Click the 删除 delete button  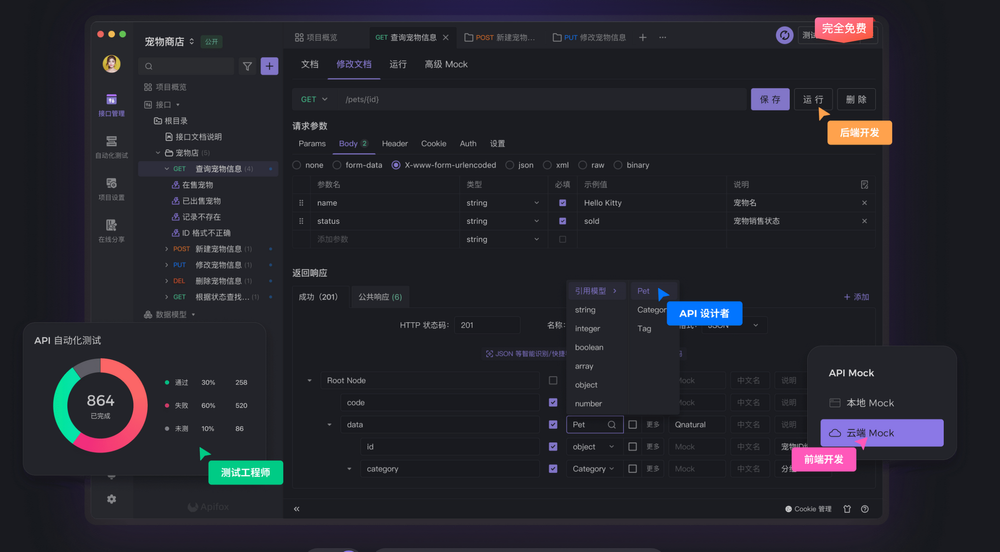tap(856, 99)
